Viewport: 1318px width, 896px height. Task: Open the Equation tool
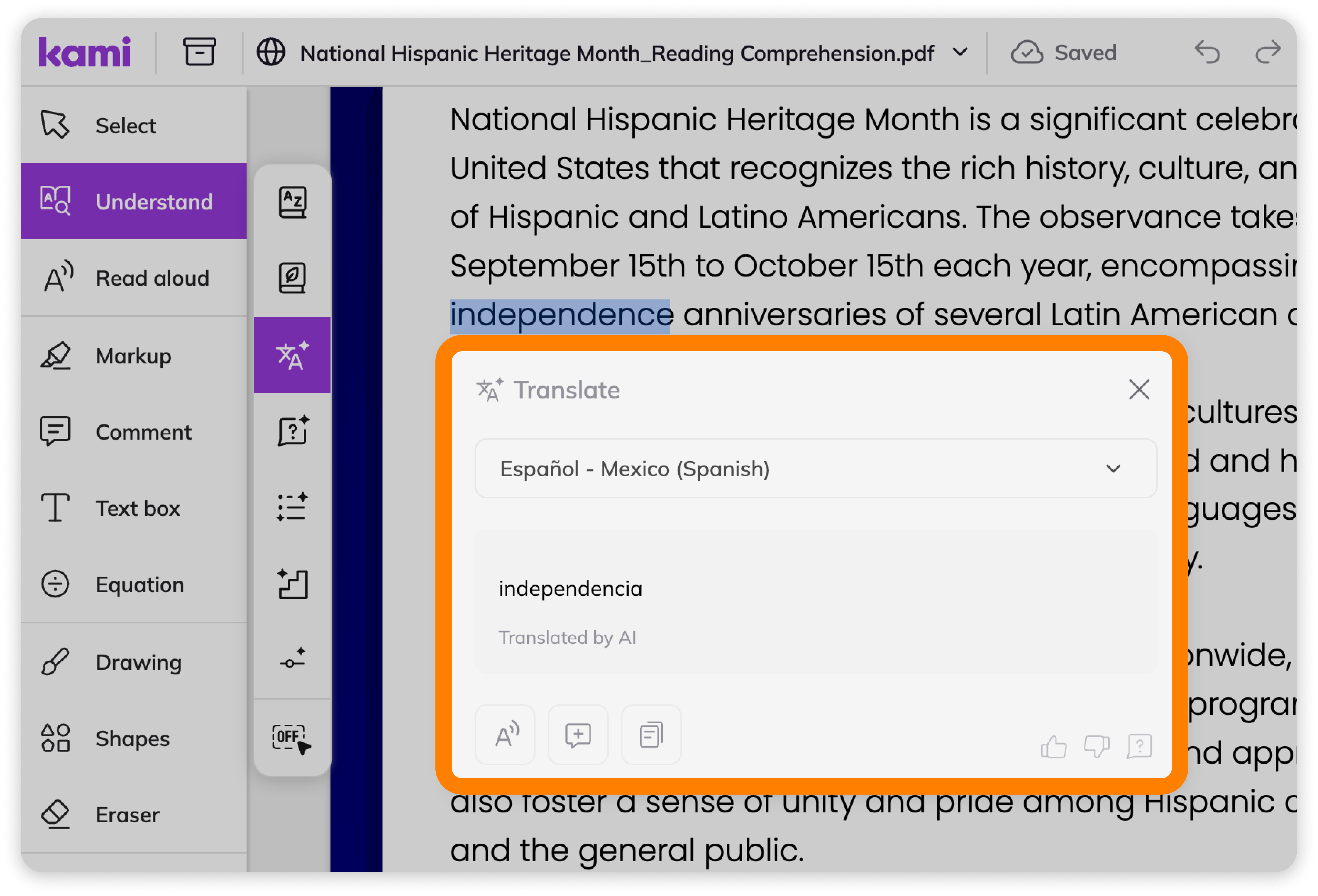pos(134,585)
